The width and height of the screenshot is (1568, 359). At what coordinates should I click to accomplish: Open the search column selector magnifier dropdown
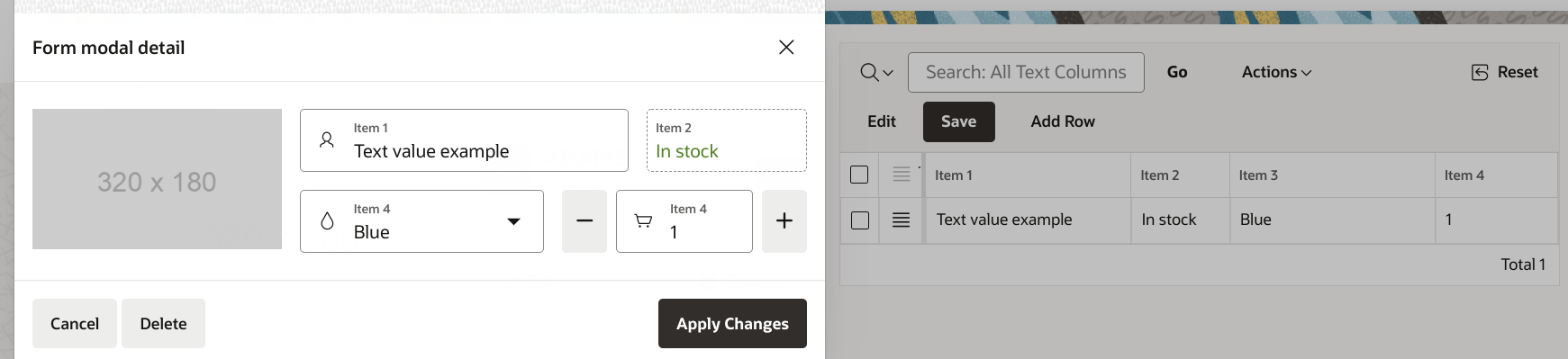coord(876,72)
